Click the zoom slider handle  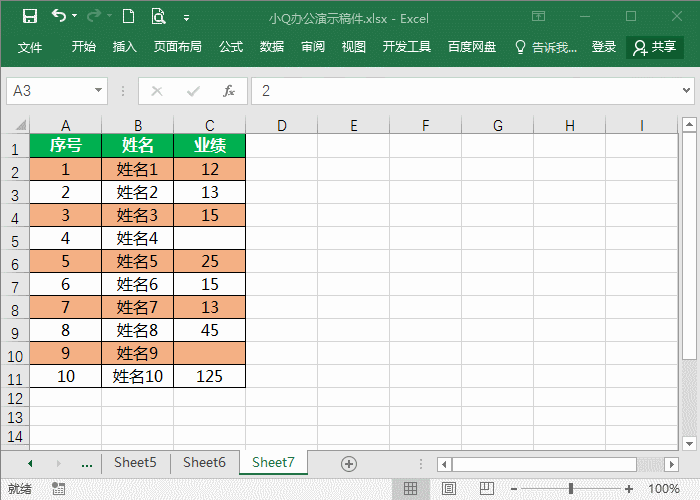(x=571, y=488)
